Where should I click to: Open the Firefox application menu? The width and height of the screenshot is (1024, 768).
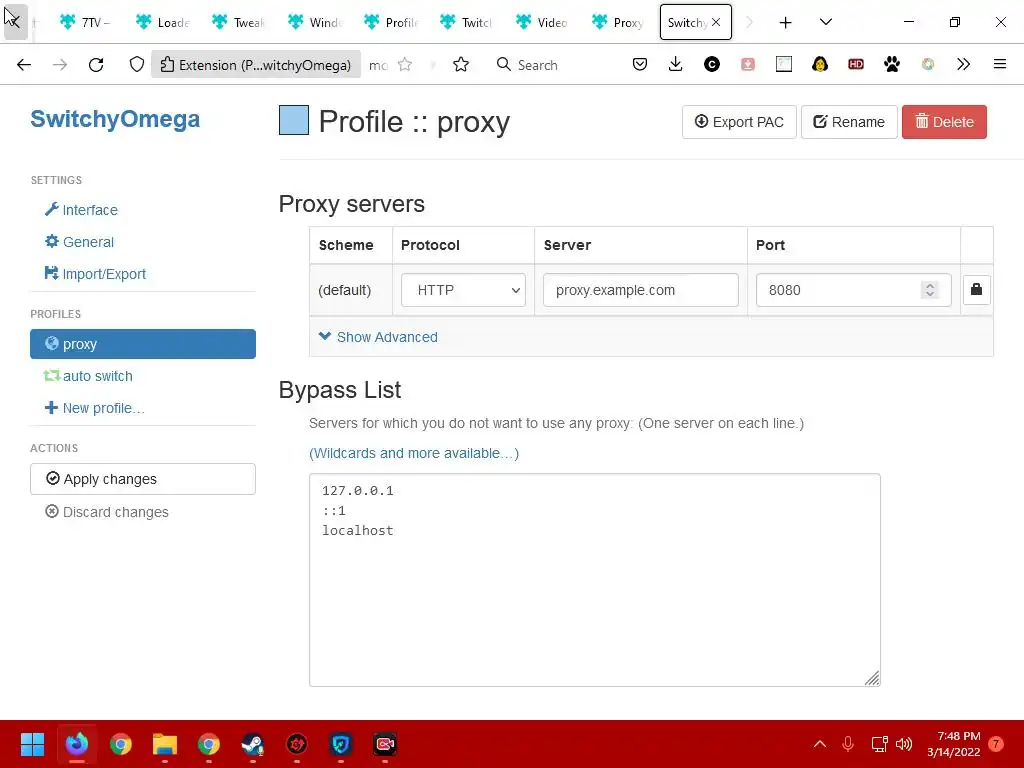point(1000,64)
